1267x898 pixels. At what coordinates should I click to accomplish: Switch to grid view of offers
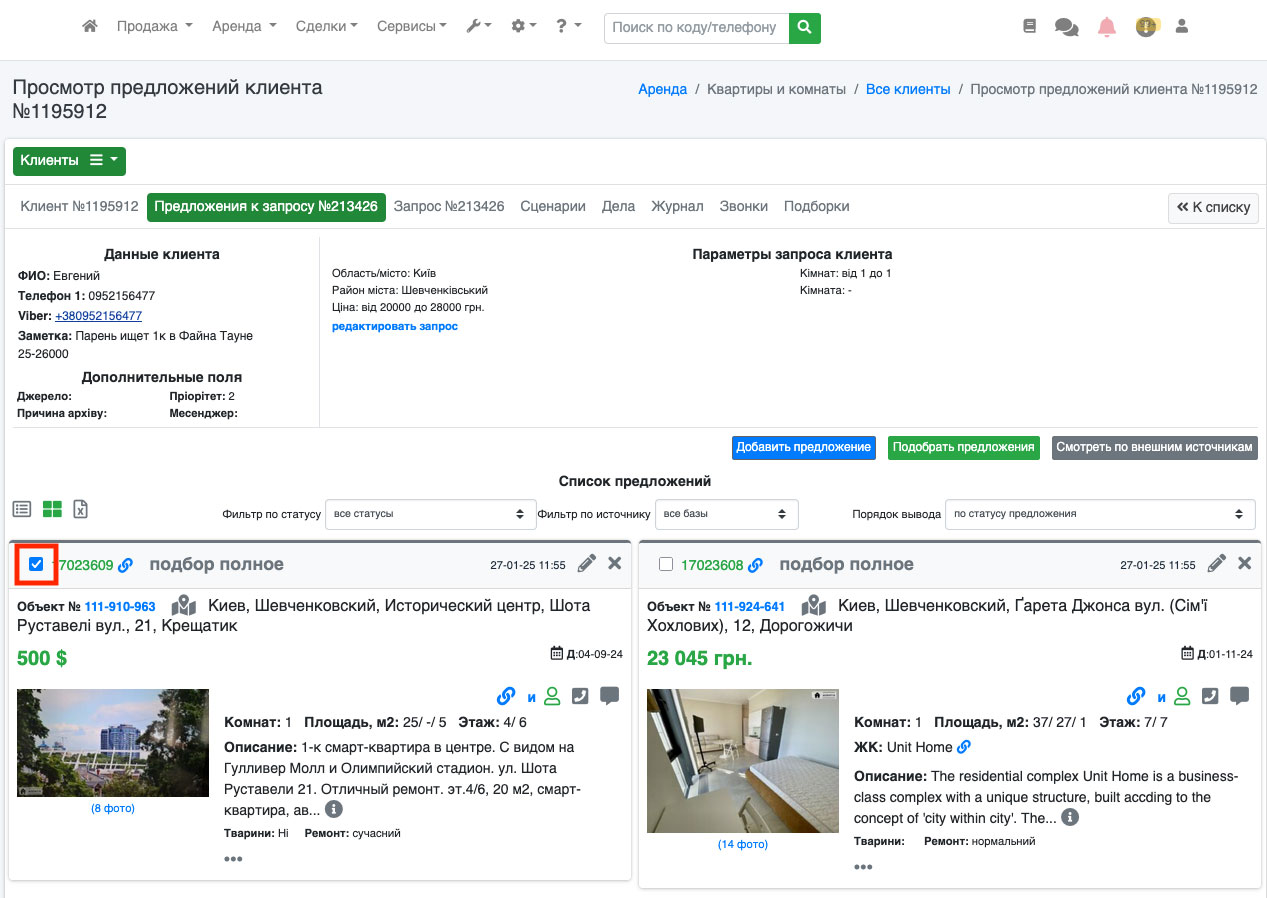point(52,509)
